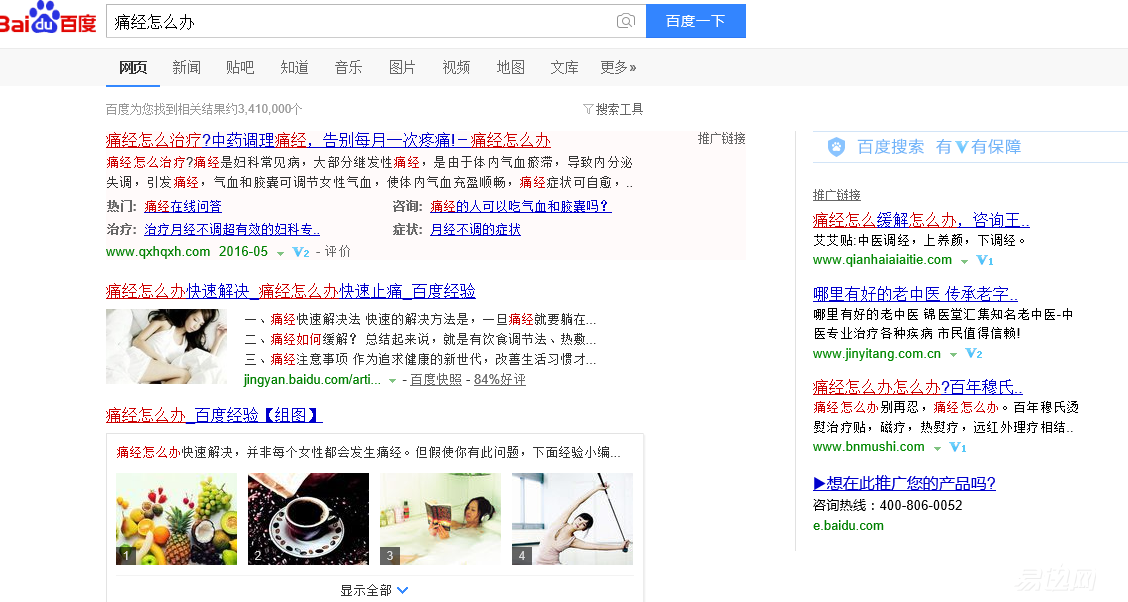Screen dimensions: 1128x602
Task: Open 痛经怎么办_百度经验【组图】 result
Action: [x=214, y=415]
